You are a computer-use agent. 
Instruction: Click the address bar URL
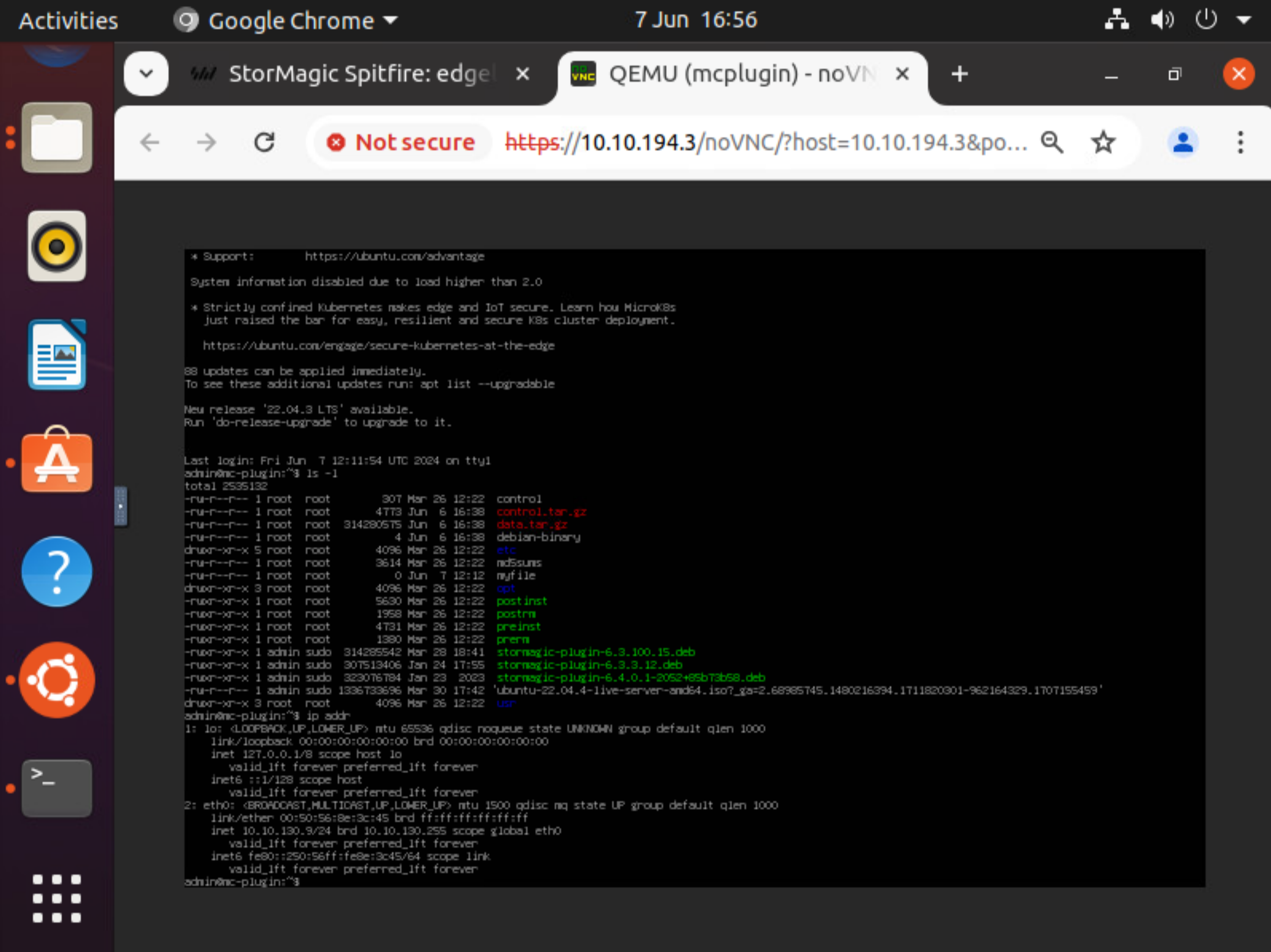coord(765,142)
